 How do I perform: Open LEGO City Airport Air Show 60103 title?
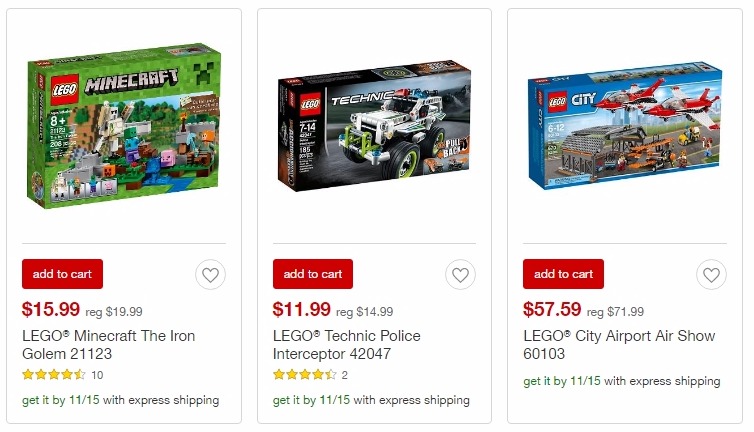(x=619, y=344)
